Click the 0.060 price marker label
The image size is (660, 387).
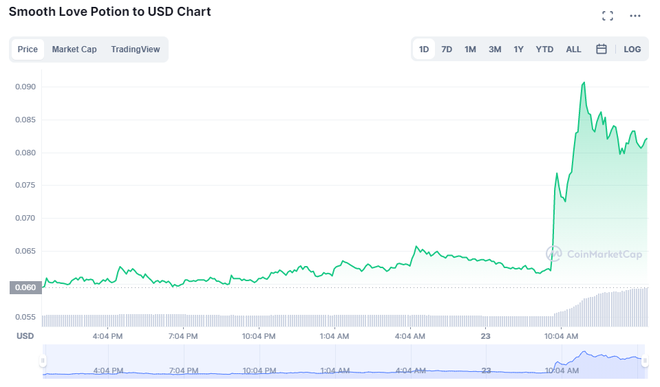point(26,288)
